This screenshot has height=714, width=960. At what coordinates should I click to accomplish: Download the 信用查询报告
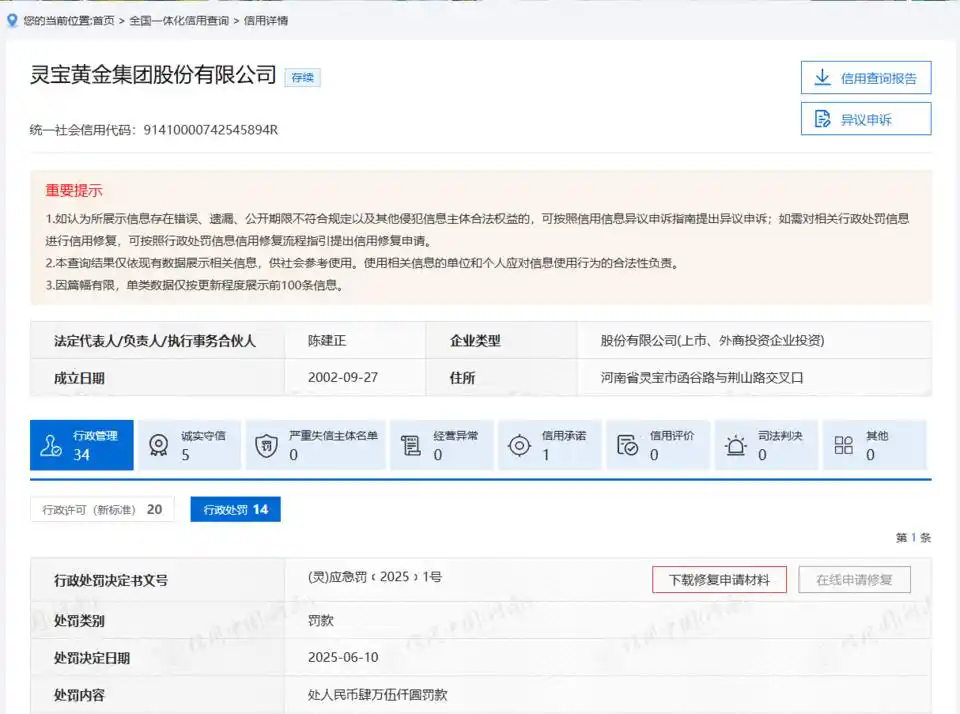[866, 78]
